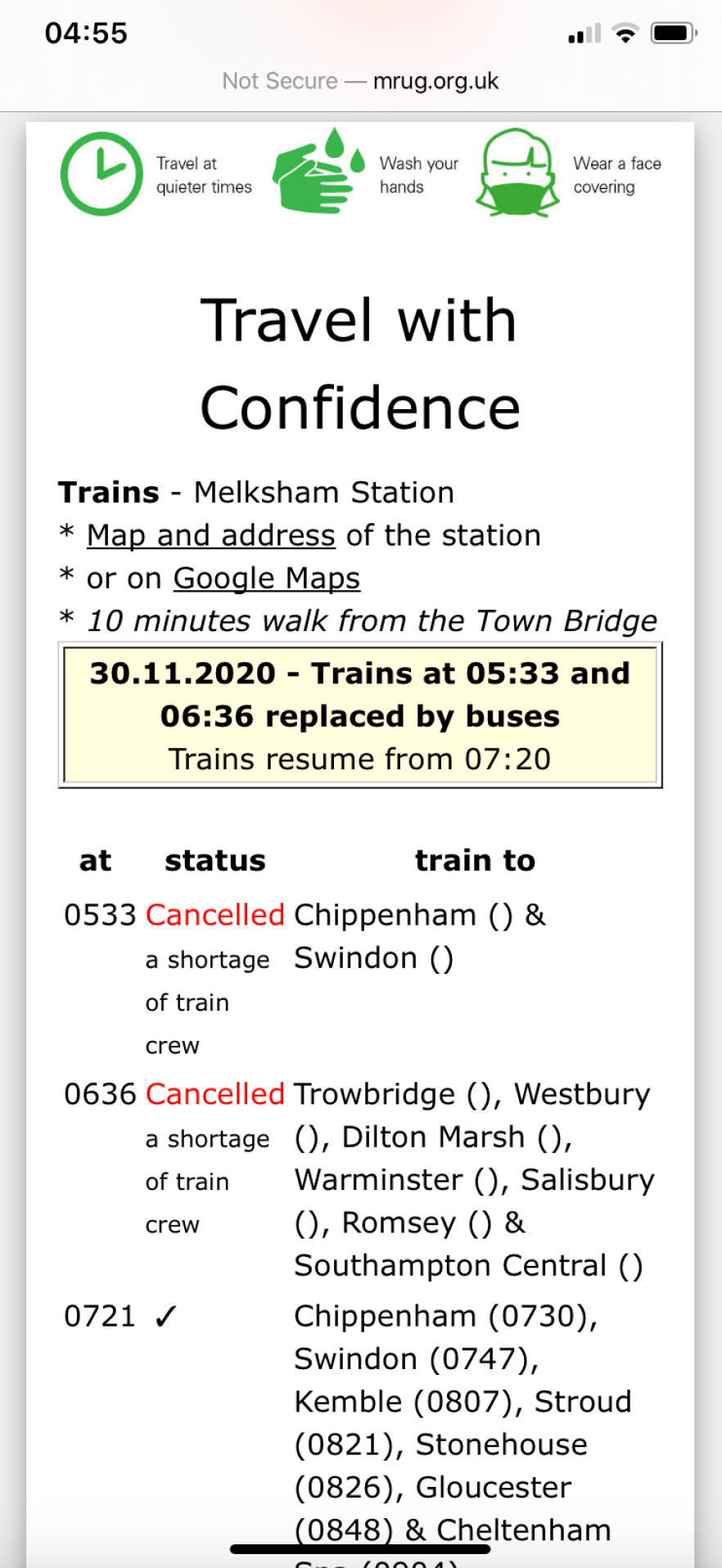Tap the "train to" column header

pyautogui.click(x=475, y=860)
